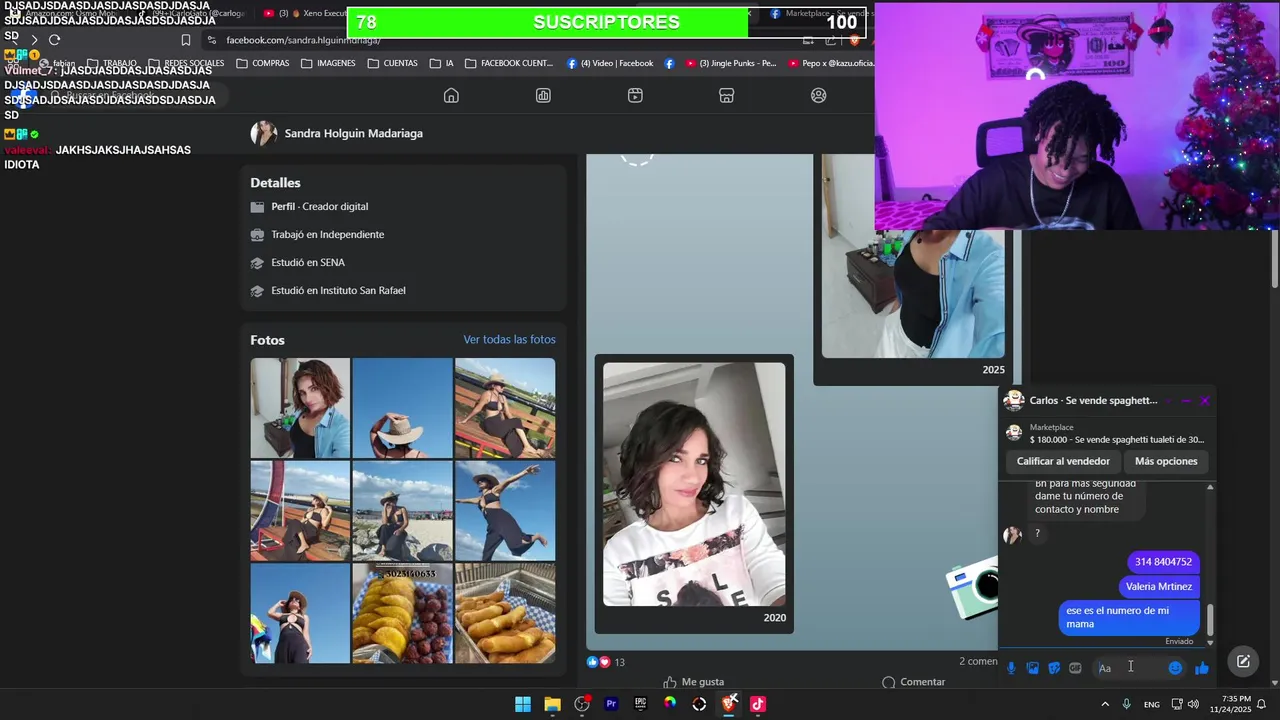Click Estudió en Instituto San Rafael detail

338,290
